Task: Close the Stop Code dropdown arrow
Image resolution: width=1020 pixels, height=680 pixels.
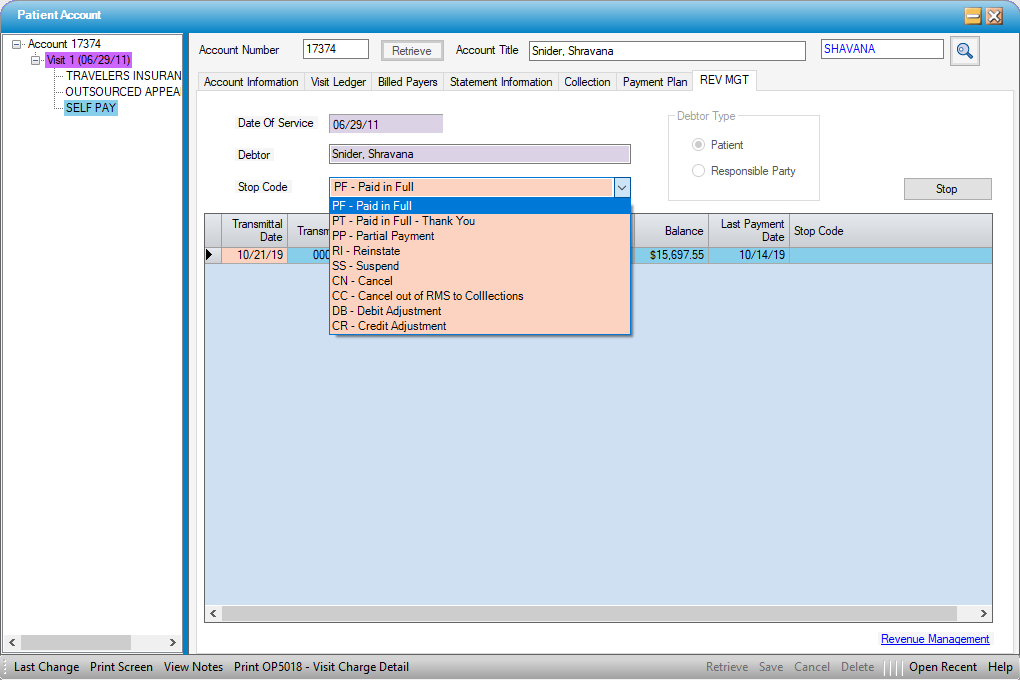Action: click(621, 187)
